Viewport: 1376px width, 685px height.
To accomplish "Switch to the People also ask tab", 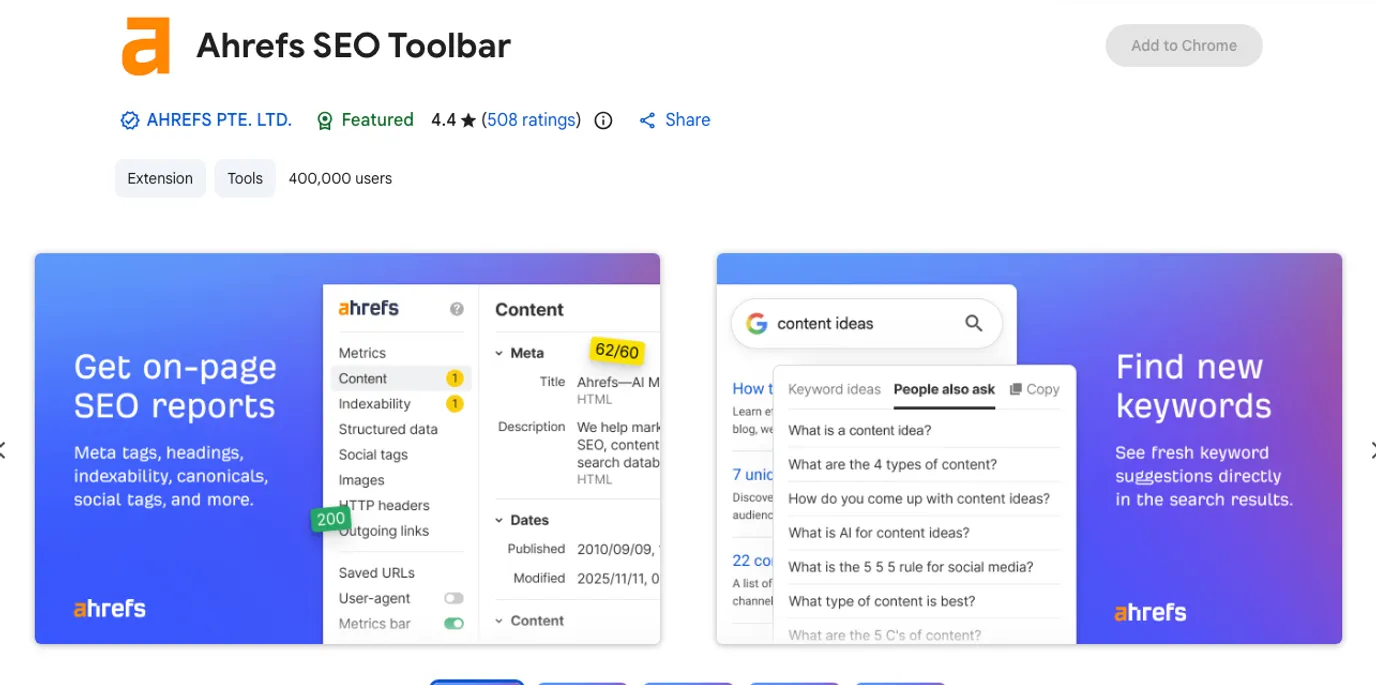I will click(x=944, y=389).
